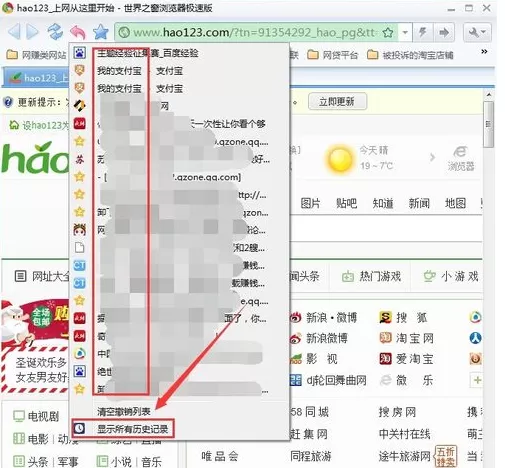Click the sun weather icon
This screenshot has height=468, width=505.
pos(339,159)
